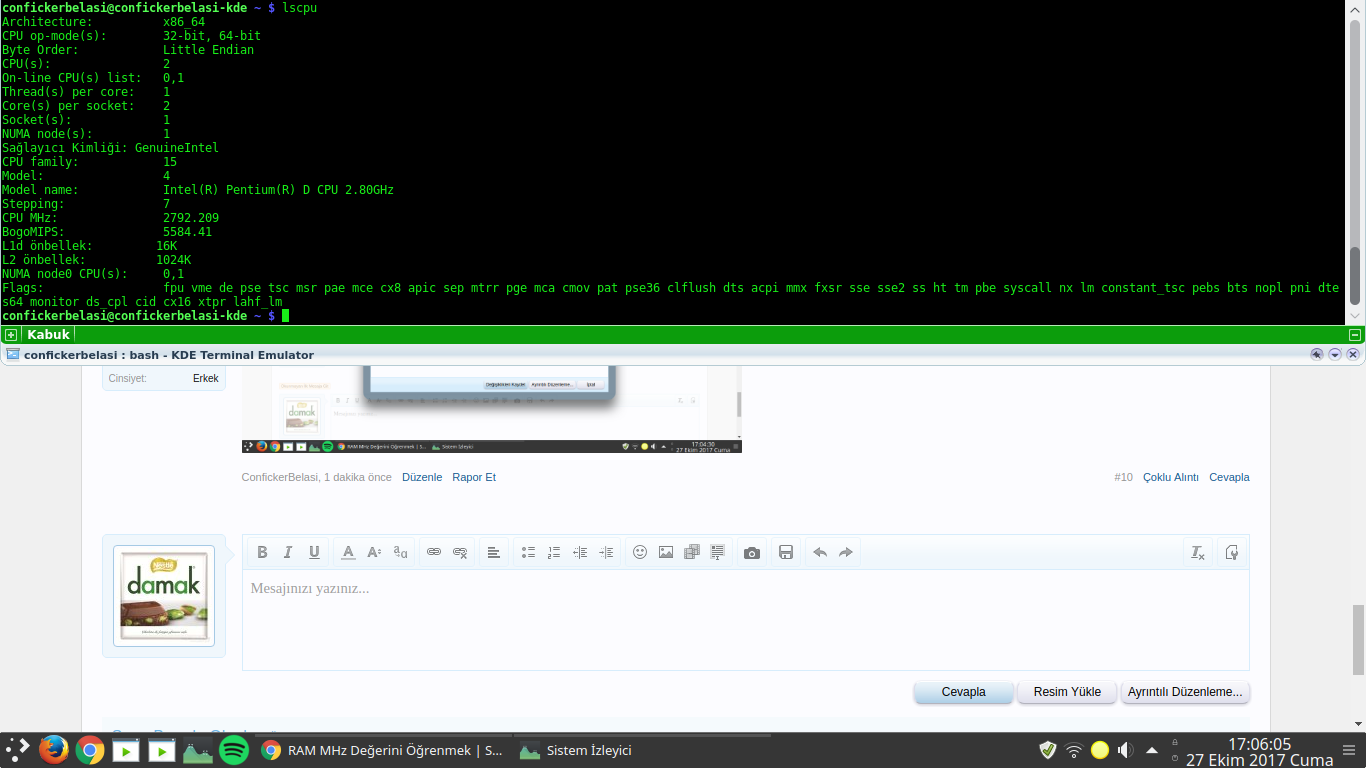Open the Wi-Fi network tray applet
1366x768 pixels.
point(1074,750)
